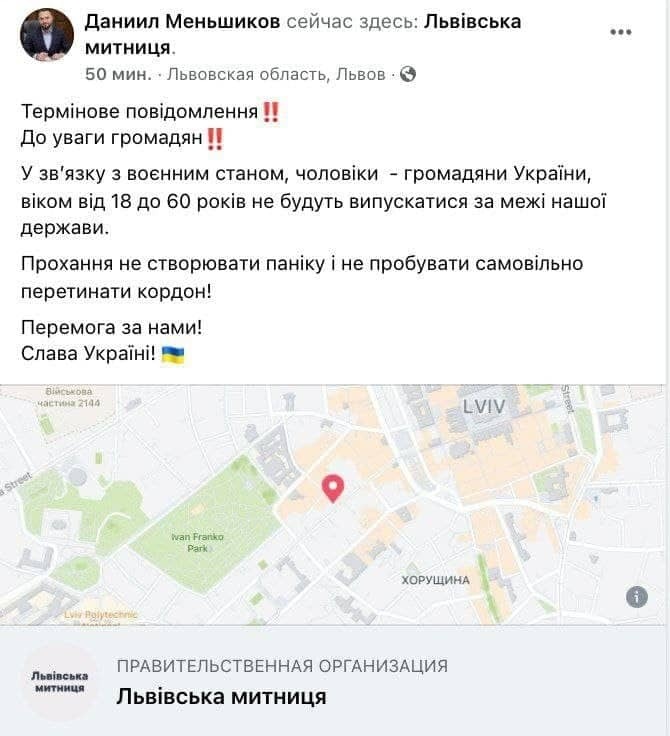Screen dimensions: 670x736
Task: Open the Львівська митниця check-in link in the post header
Action: tap(472, 21)
